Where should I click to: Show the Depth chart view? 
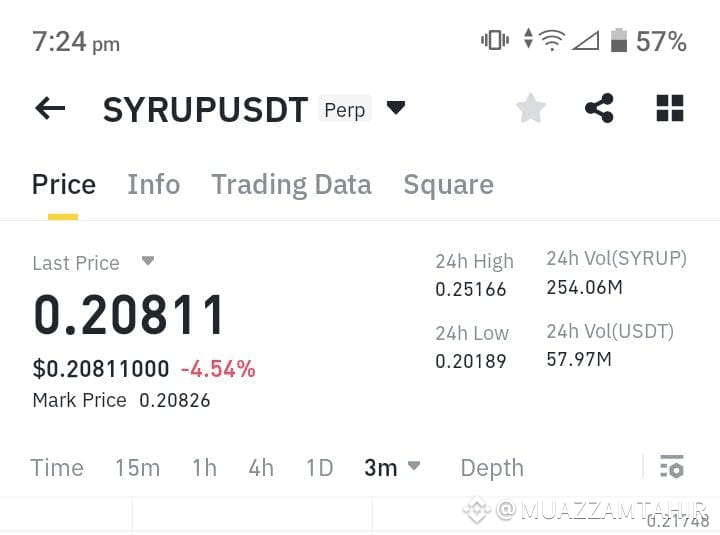[x=492, y=469]
